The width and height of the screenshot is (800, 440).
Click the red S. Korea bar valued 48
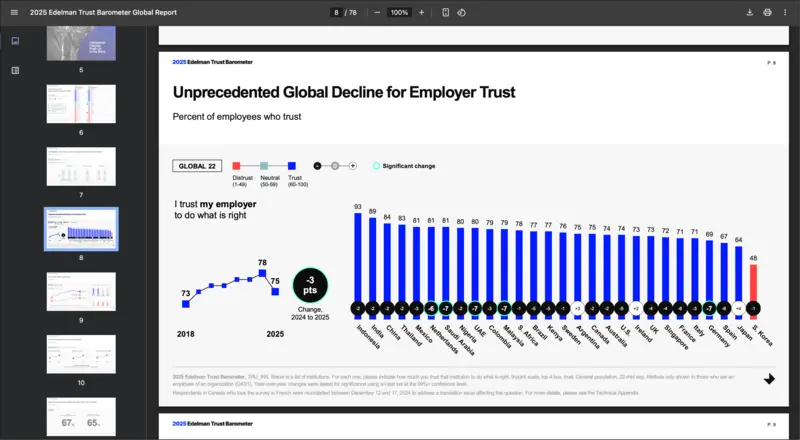(x=753, y=291)
